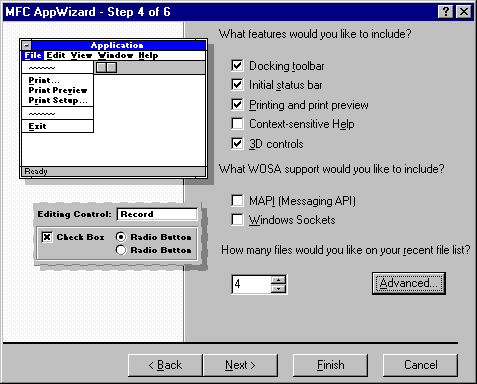Click Print... in the preview File menu
Screen dimensions: 477x384
point(44,80)
